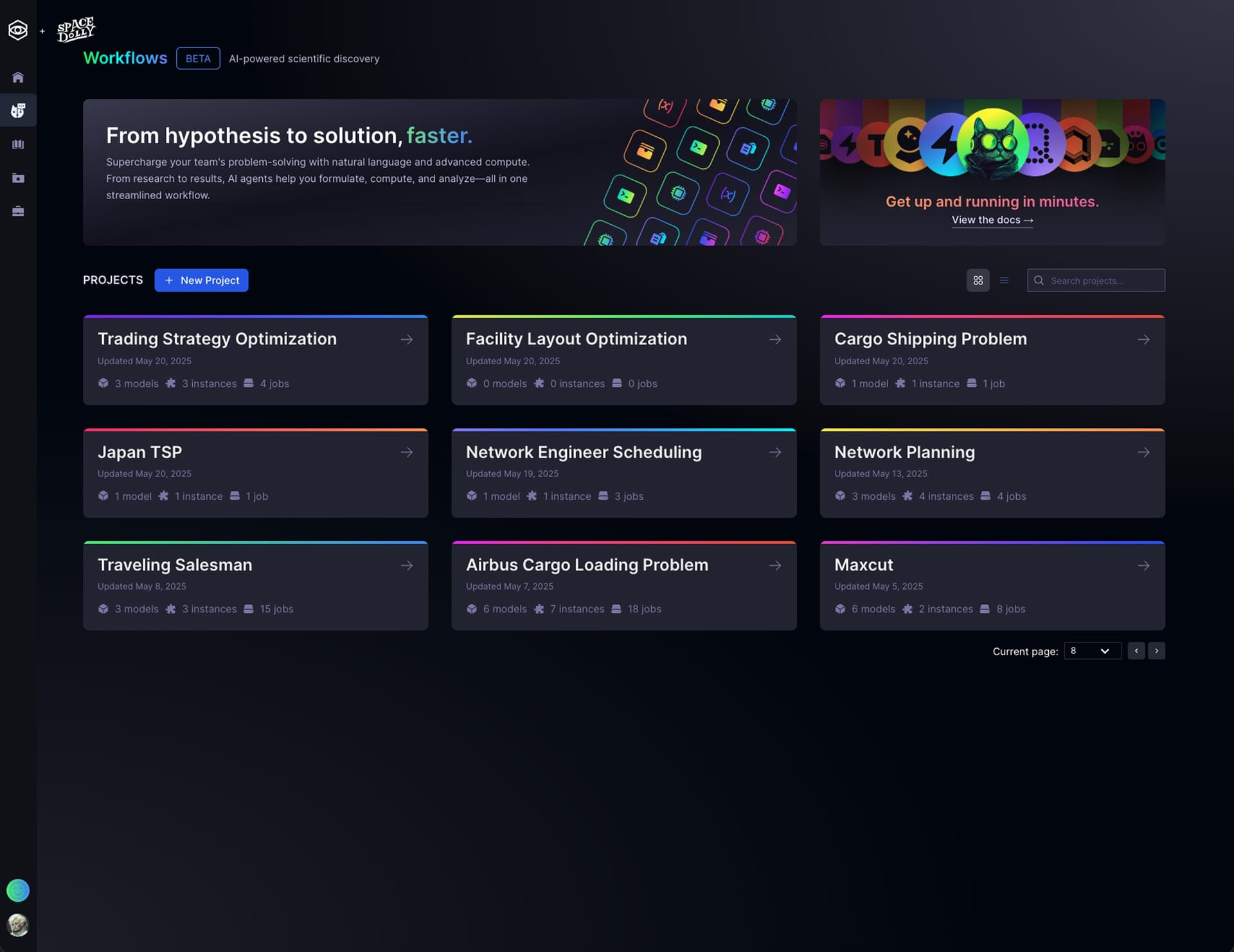The image size is (1234, 952).
Task: Open the briefcase icon in the sidebar
Action: (18, 211)
